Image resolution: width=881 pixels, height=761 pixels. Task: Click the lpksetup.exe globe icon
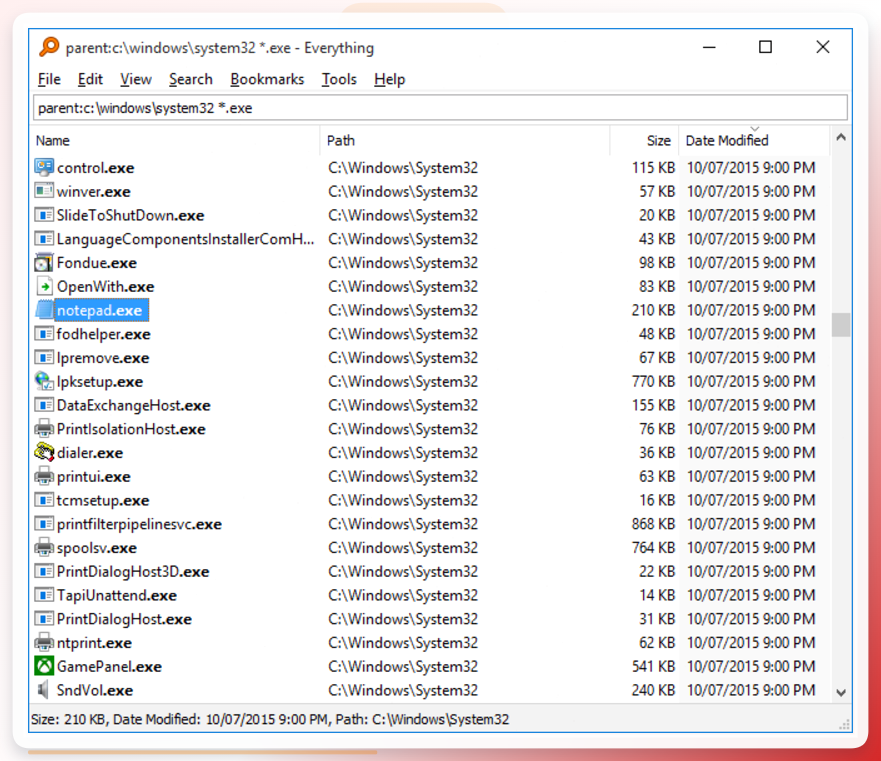pyautogui.click(x=44, y=381)
